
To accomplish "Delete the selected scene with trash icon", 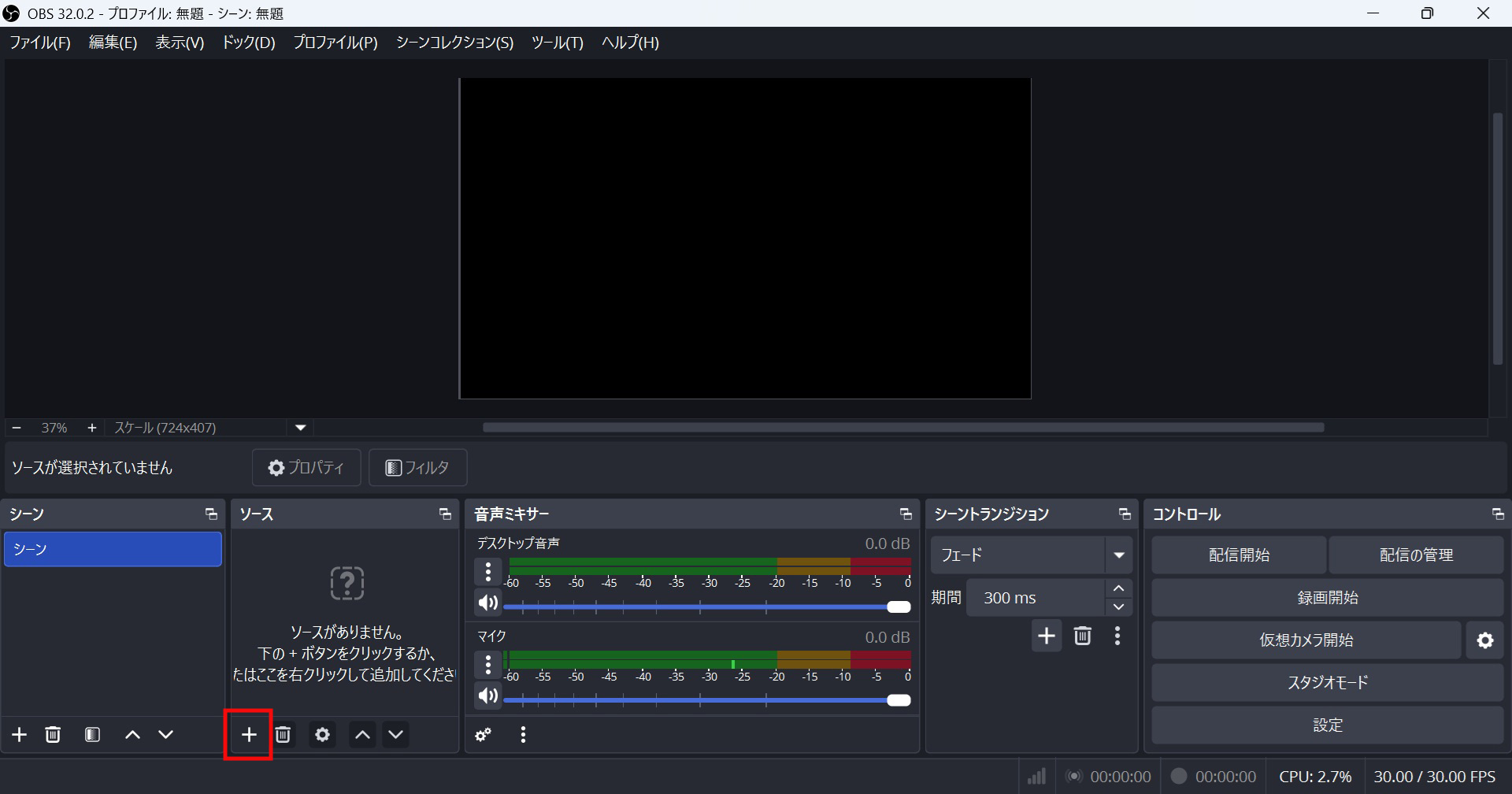I will click(x=53, y=734).
